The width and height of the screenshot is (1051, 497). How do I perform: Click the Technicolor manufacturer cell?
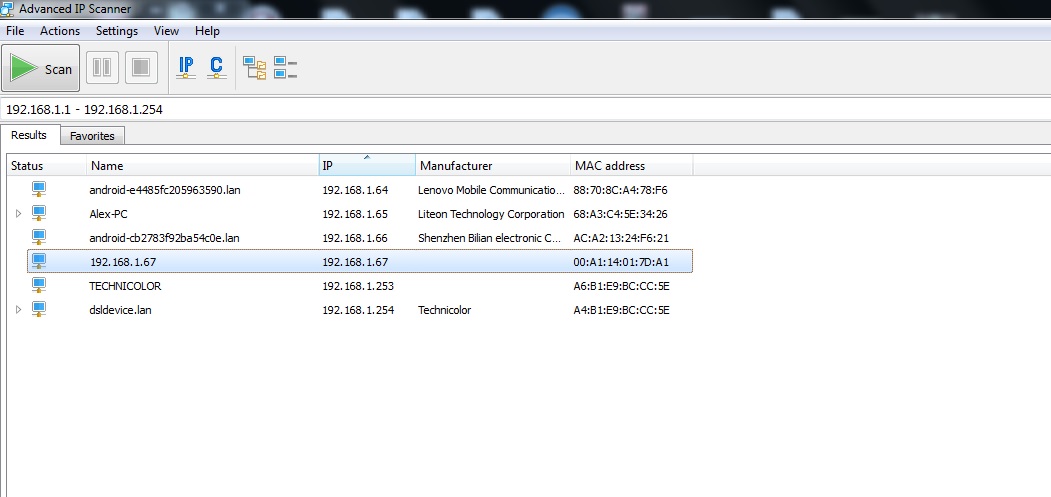tap(444, 310)
